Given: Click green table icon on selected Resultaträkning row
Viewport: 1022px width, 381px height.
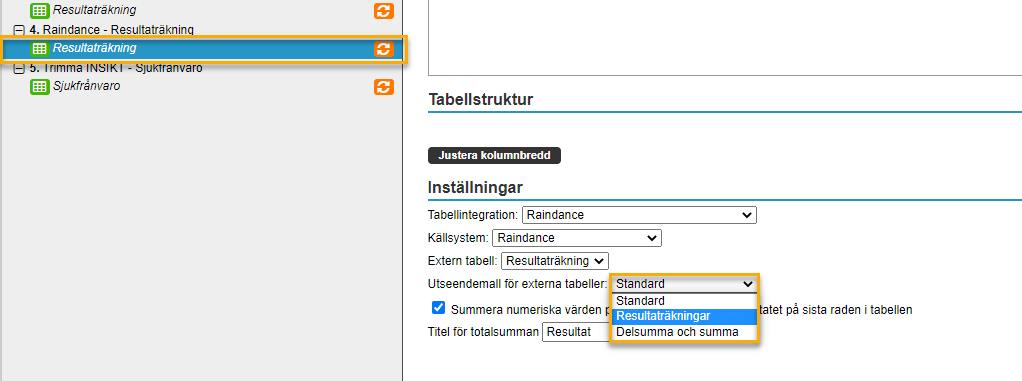Looking at the screenshot, I should tap(40, 48).
